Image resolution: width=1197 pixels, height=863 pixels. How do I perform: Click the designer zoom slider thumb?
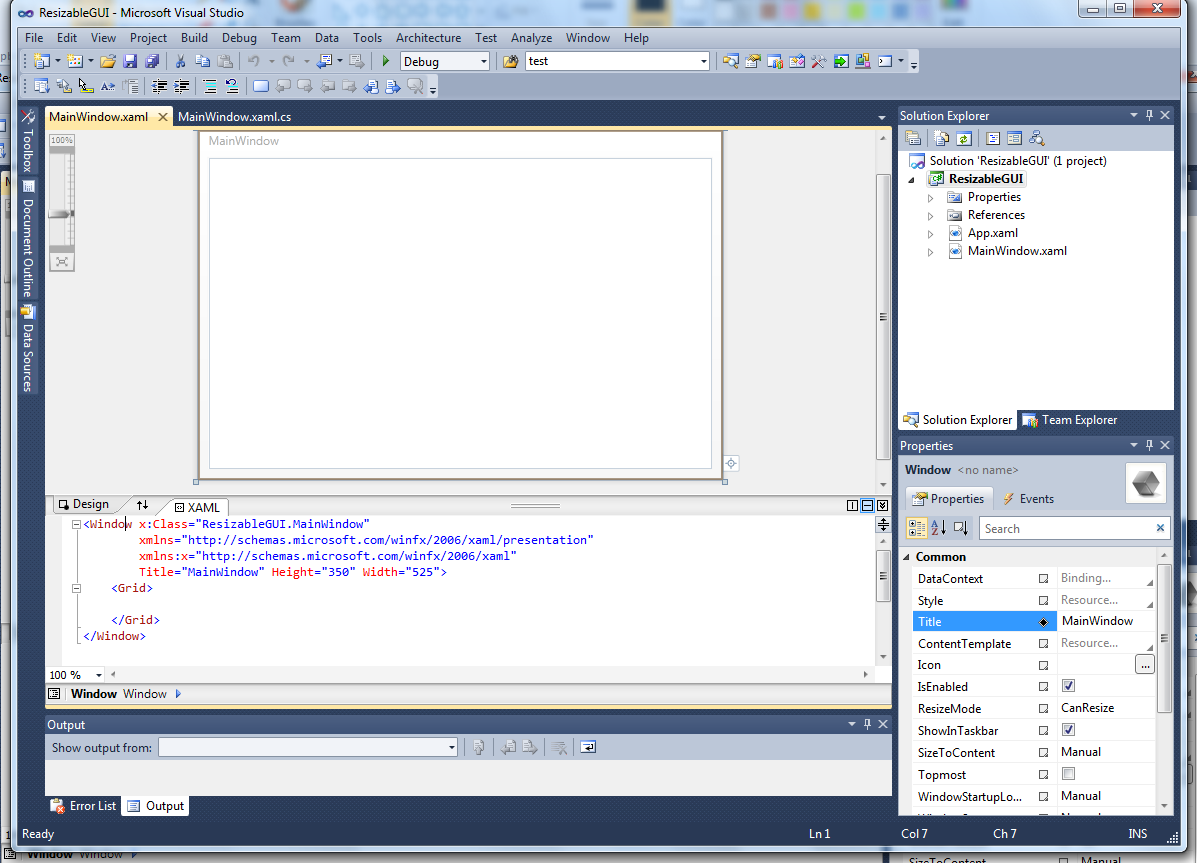coord(62,214)
